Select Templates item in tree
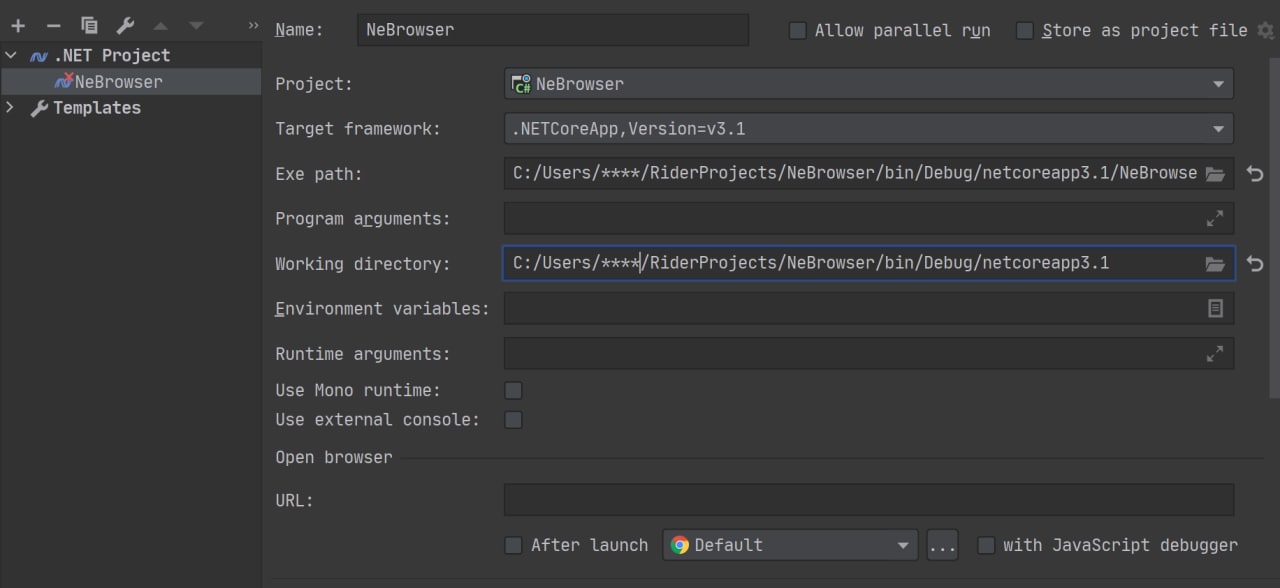The image size is (1280, 588). (96, 108)
